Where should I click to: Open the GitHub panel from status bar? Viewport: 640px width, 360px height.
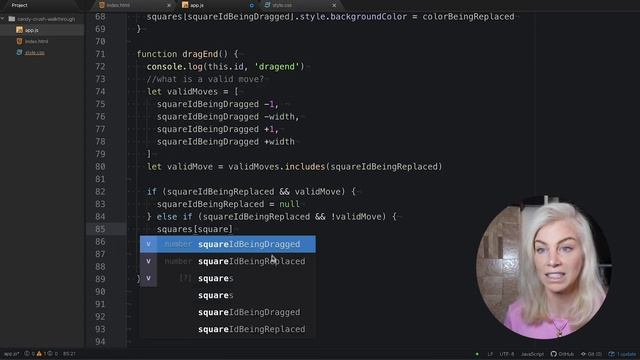tap(562, 354)
